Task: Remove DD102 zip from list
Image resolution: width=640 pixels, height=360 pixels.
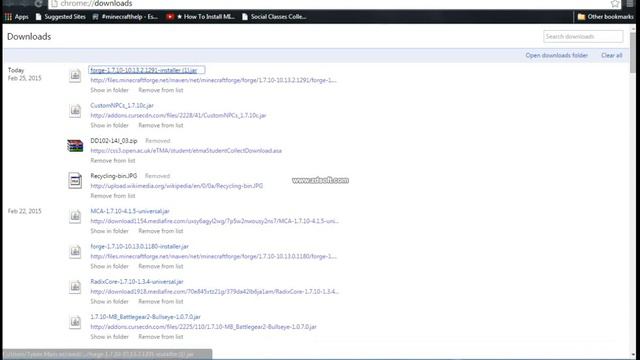Action: [113, 160]
